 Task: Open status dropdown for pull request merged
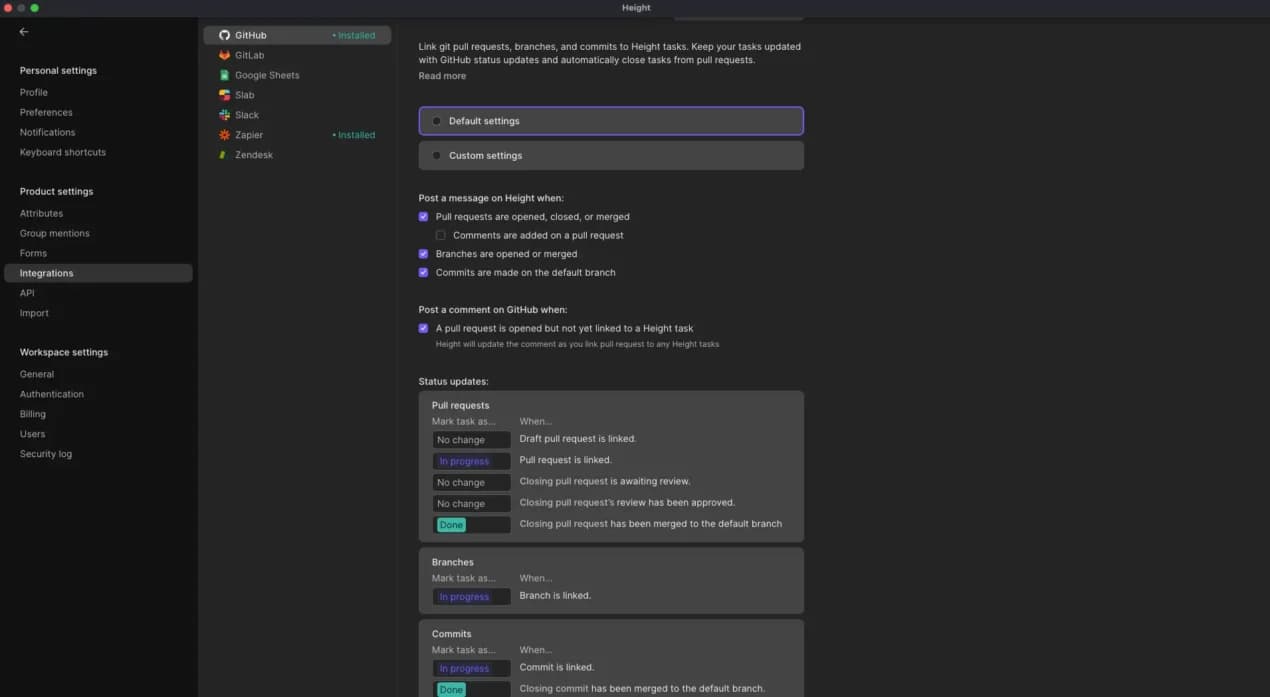[471, 525]
